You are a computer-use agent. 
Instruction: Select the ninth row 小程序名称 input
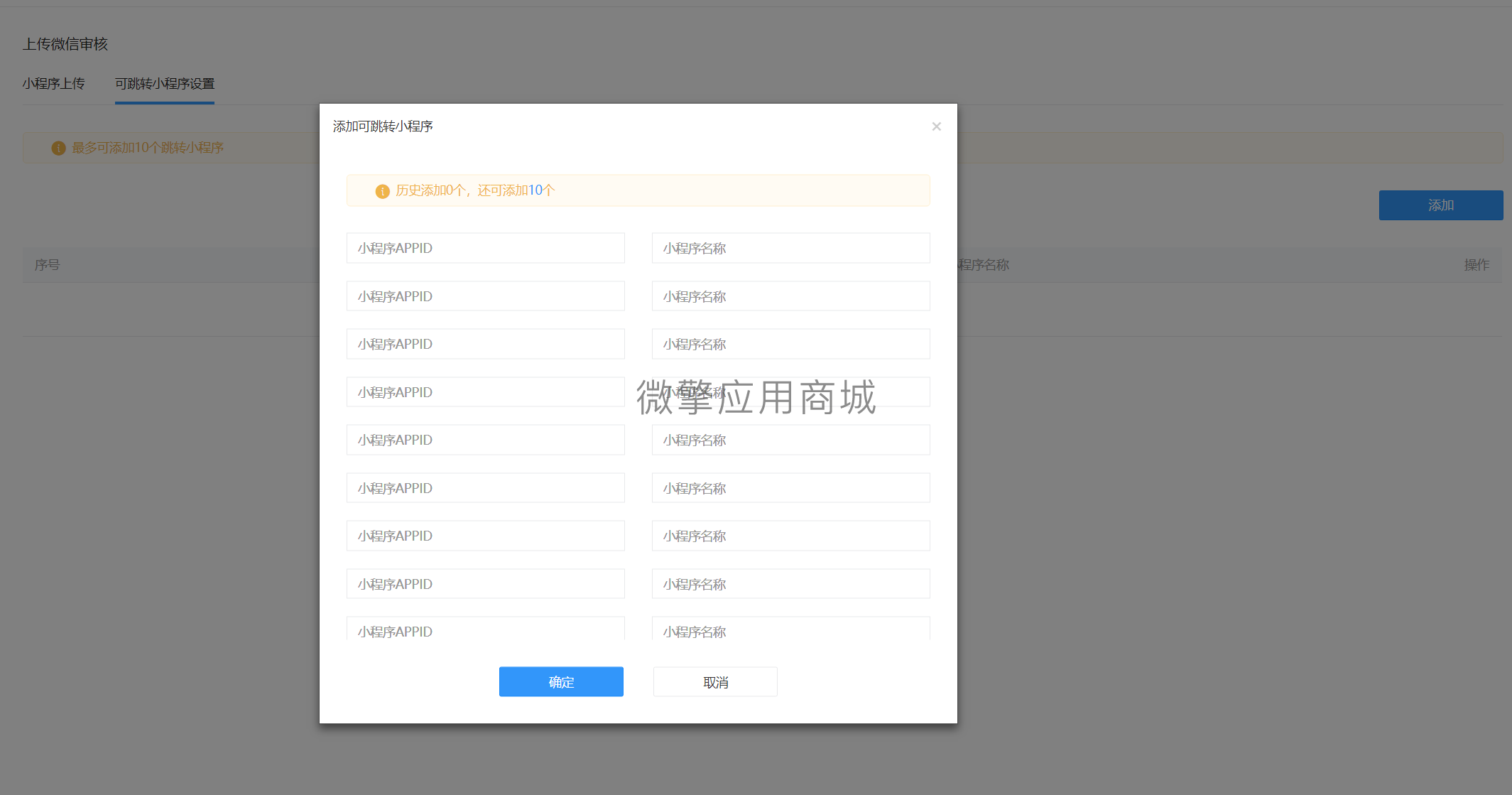tap(791, 629)
